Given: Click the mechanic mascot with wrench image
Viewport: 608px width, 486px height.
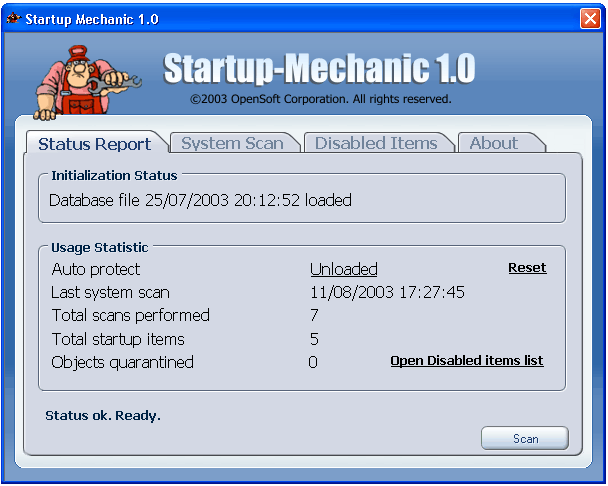Looking at the screenshot, I should [88, 83].
